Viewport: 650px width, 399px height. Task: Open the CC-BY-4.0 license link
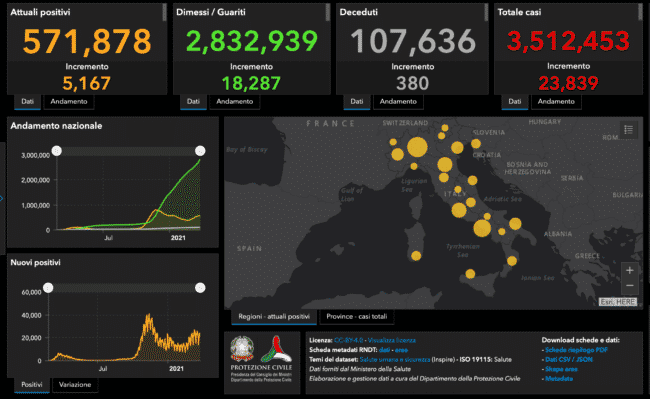pyautogui.click(x=348, y=340)
